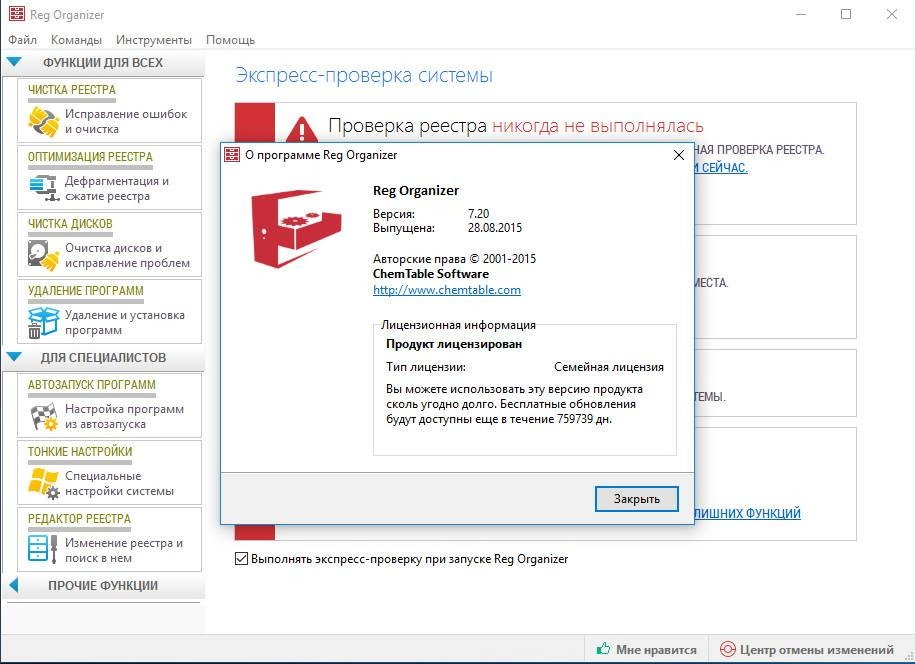Select ТОНКИЕ НАСТРОЙКИ heading

(80, 452)
